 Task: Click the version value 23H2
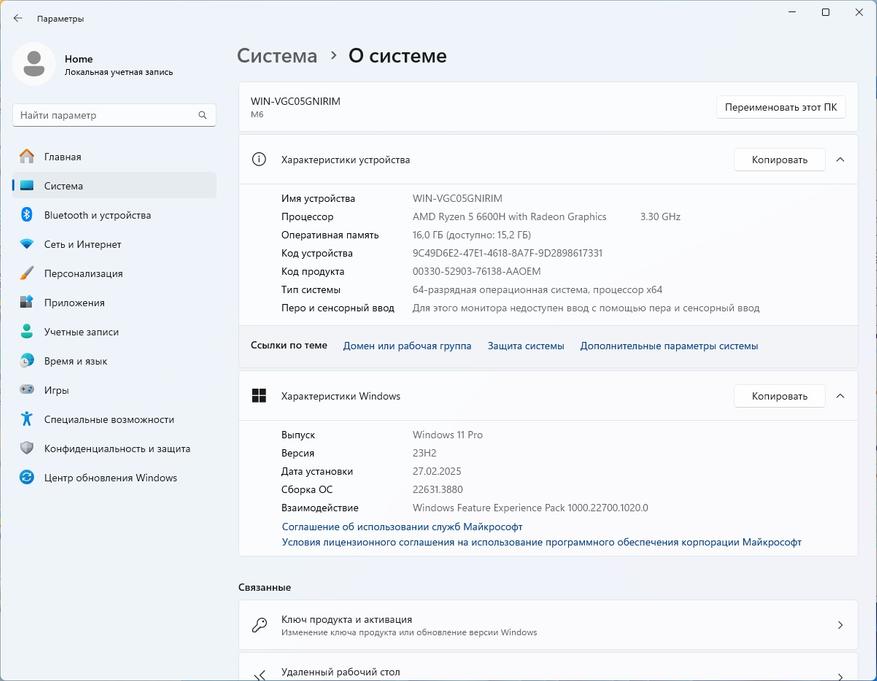(x=425, y=453)
